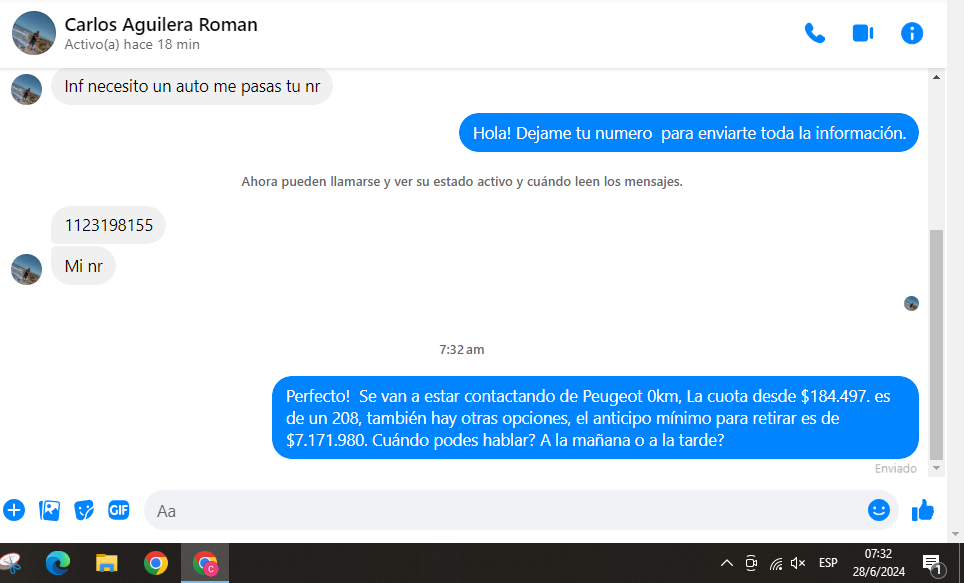Image resolution: width=964 pixels, height=583 pixels.
Task: Open the Snipping tool taskbar icon
Action: (x=10, y=563)
